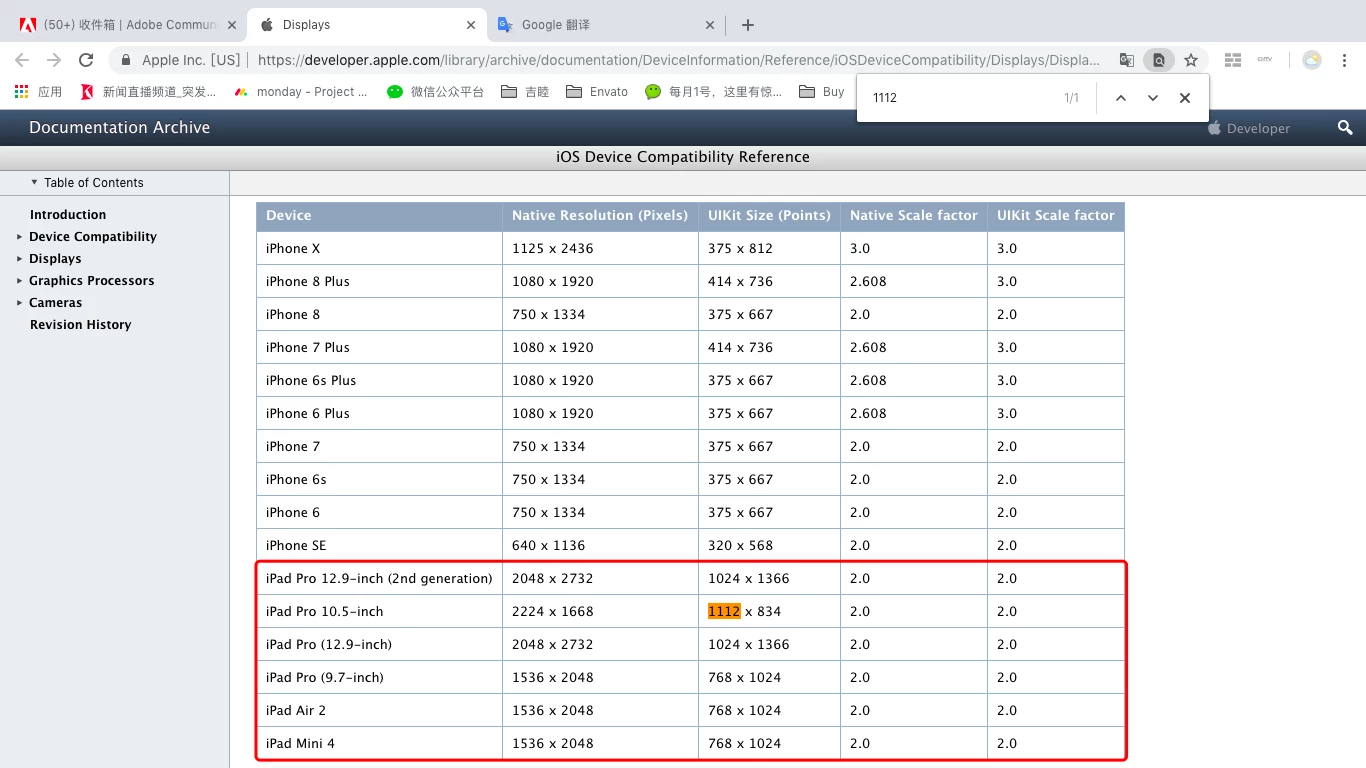This screenshot has width=1366, height=768.
Task: Open the 吉睦 bookmarks folder
Action: [x=525, y=91]
